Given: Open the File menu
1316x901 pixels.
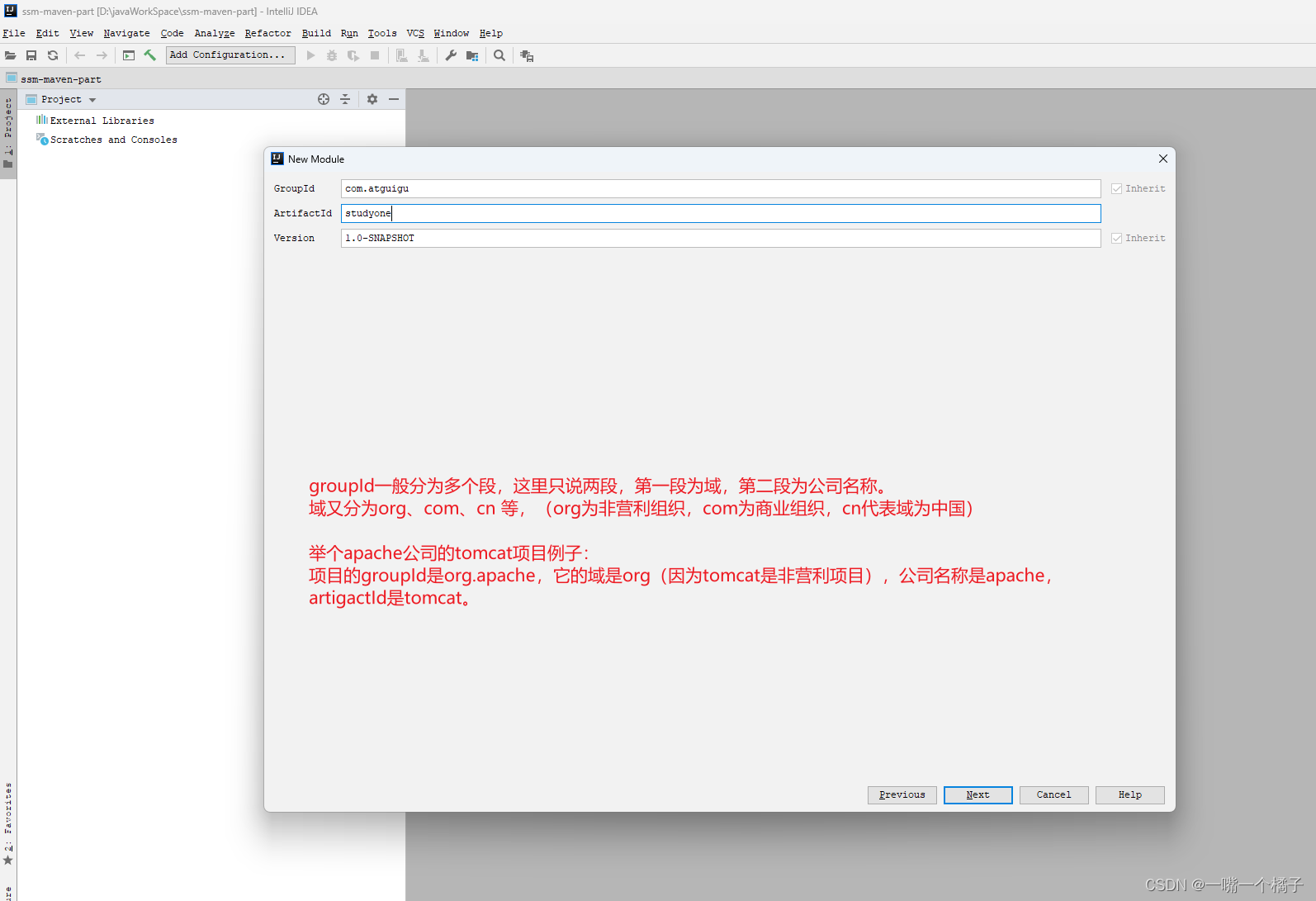Looking at the screenshot, I should click(x=14, y=33).
